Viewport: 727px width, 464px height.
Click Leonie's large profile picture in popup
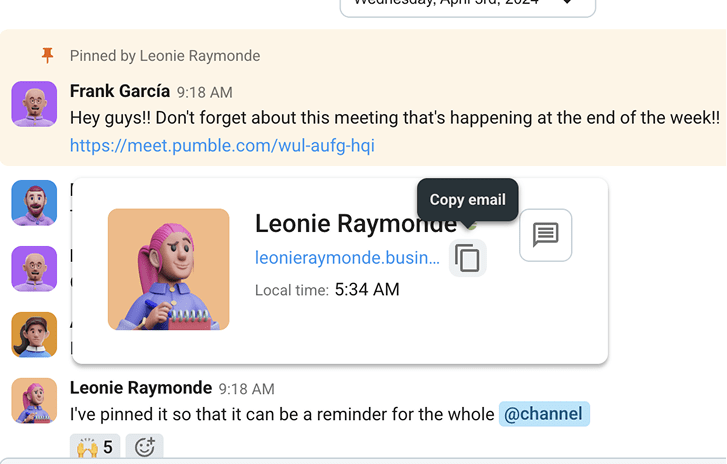(x=169, y=269)
